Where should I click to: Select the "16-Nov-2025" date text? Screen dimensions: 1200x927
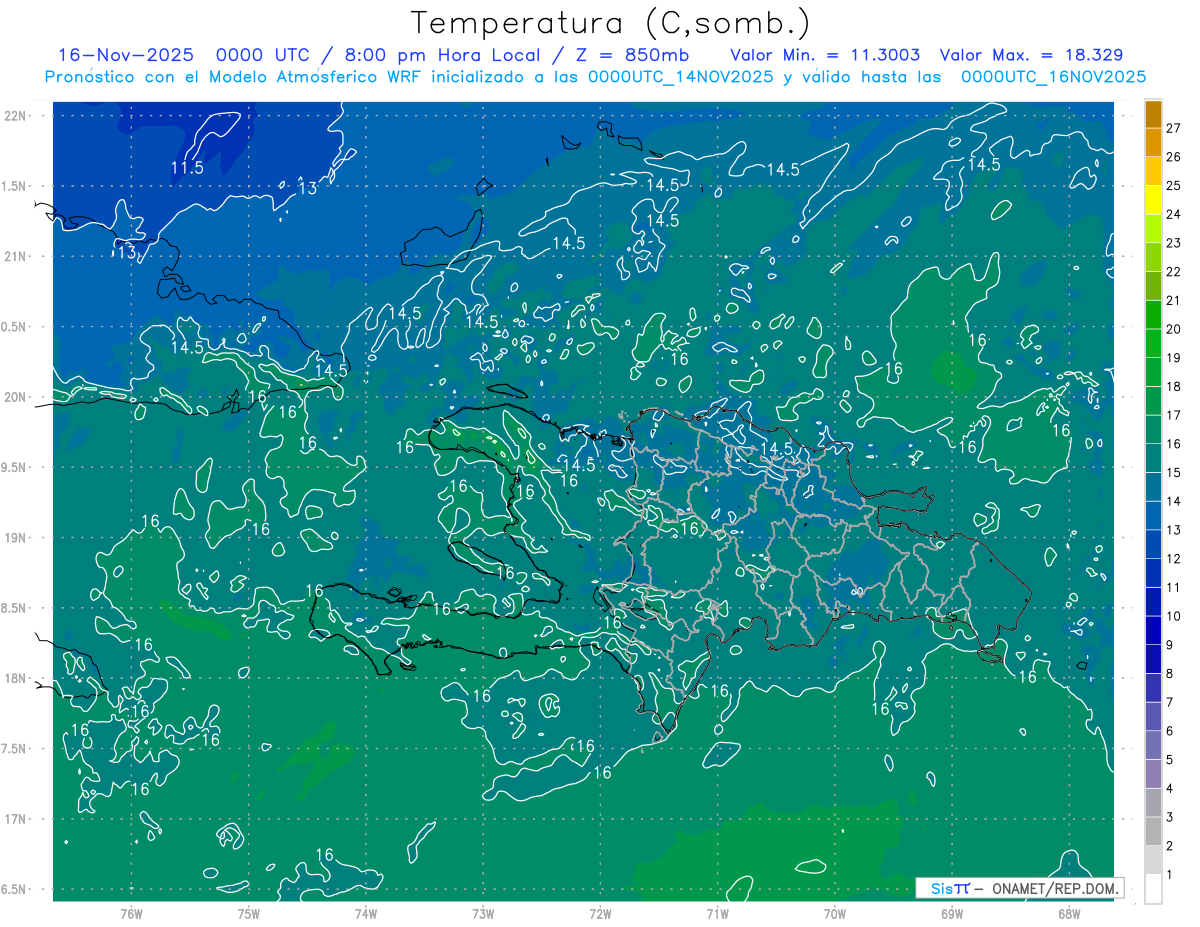coord(128,55)
